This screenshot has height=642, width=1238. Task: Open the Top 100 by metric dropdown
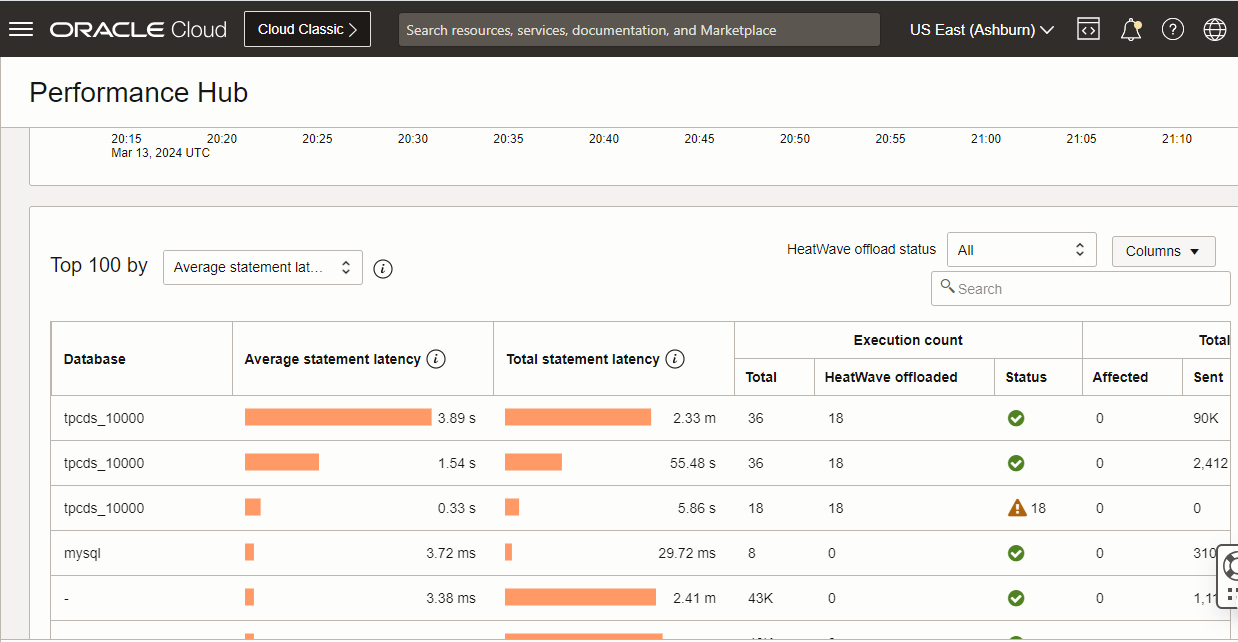(x=262, y=267)
